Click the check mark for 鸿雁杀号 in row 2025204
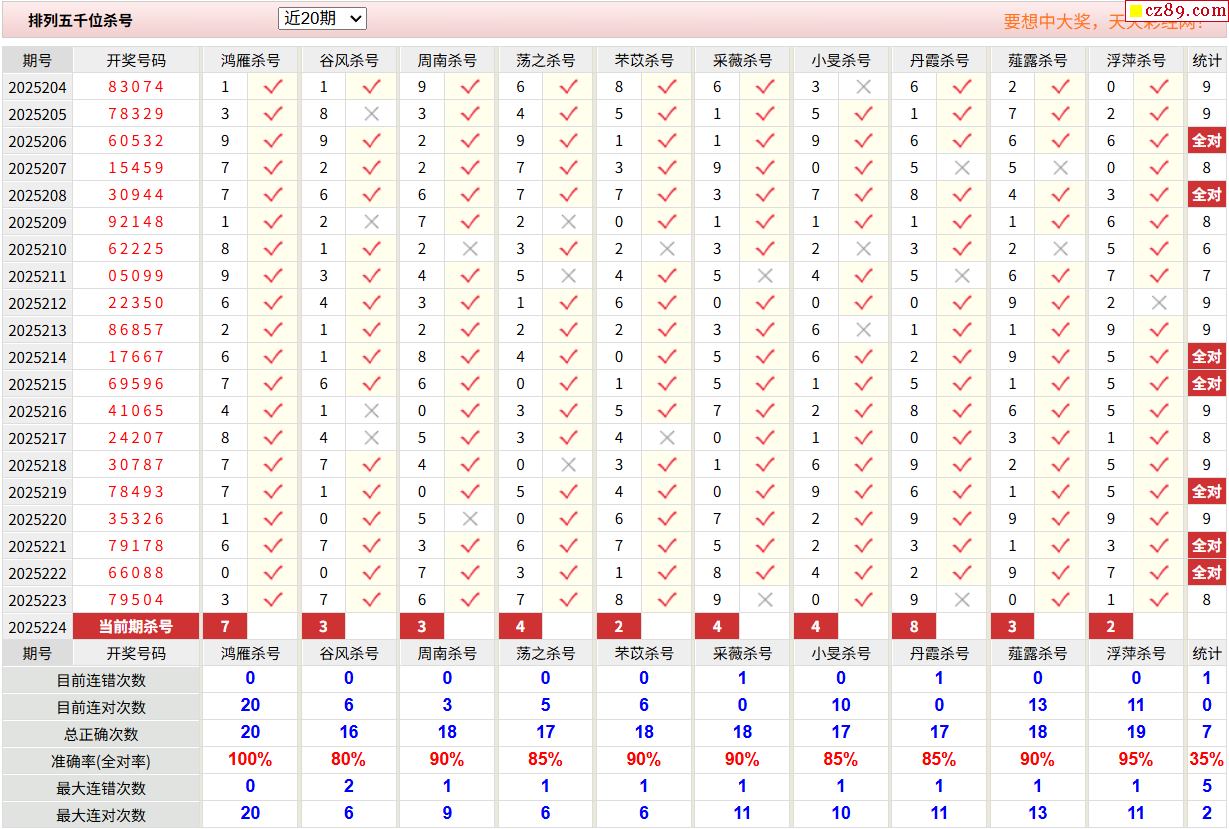The image size is (1229, 829). pos(273,87)
